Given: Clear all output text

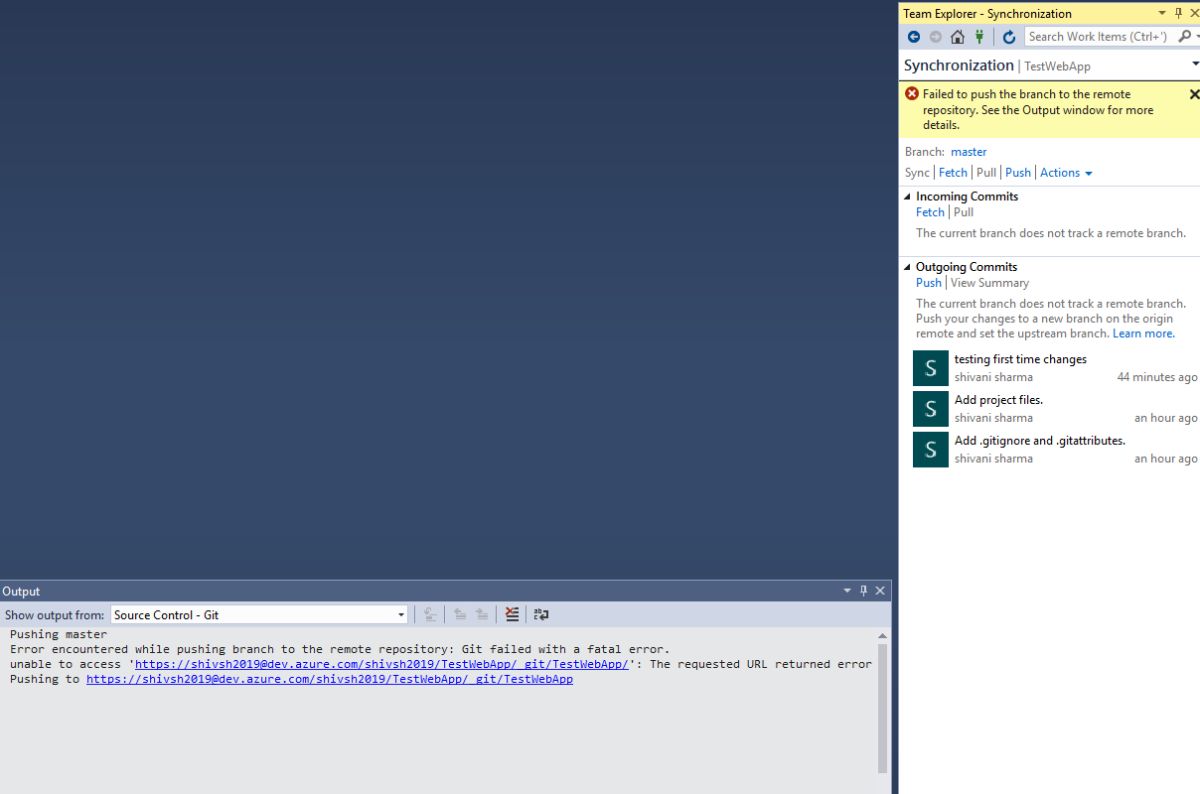Looking at the screenshot, I should point(512,615).
